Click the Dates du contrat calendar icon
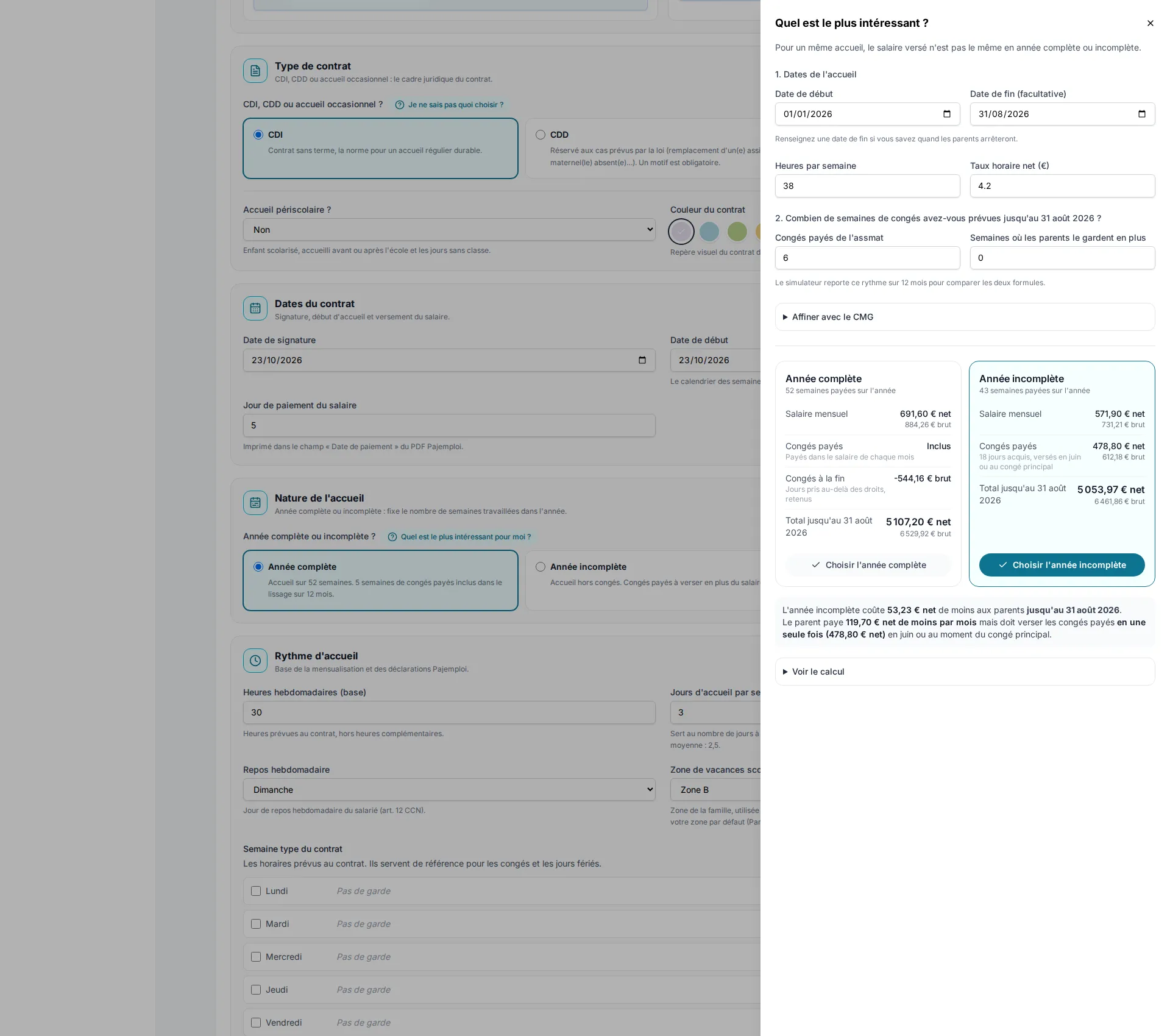This screenshot has height=1036, width=1170. tap(255, 308)
